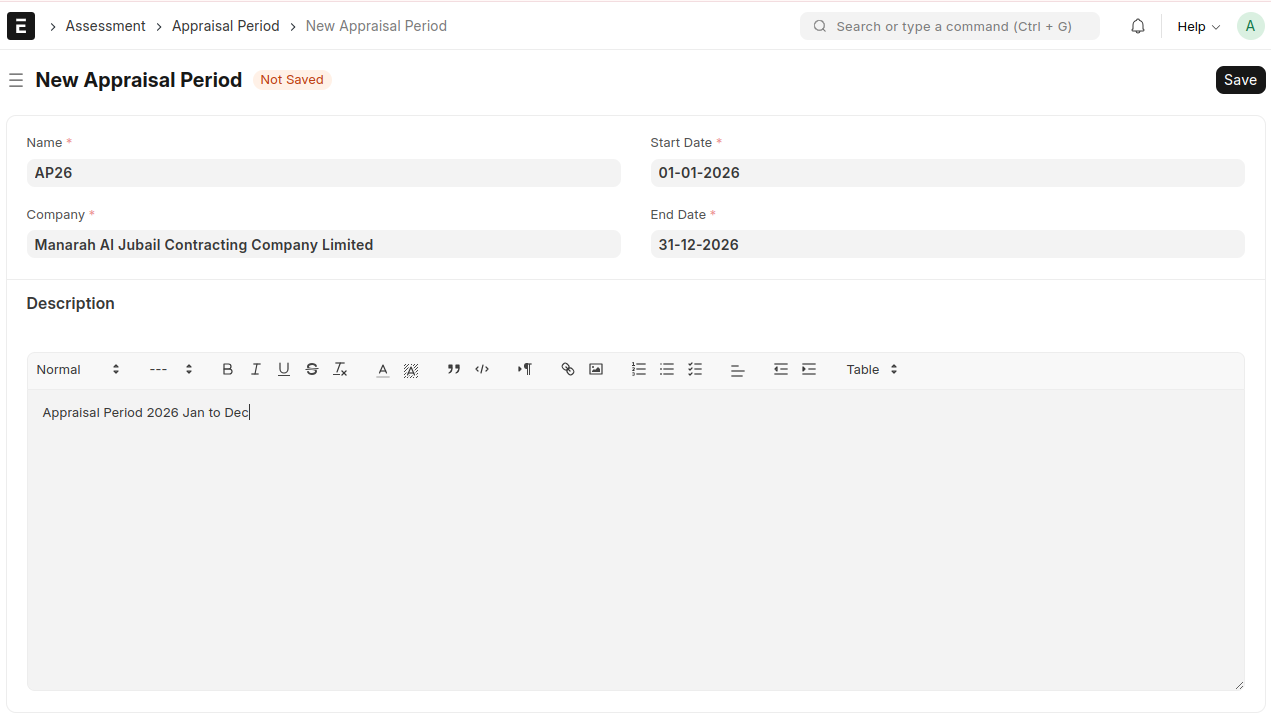Navigate to the Appraisal Period breadcrumb
Image resolution: width=1271 pixels, height=719 pixels.
[x=225, y=26]
